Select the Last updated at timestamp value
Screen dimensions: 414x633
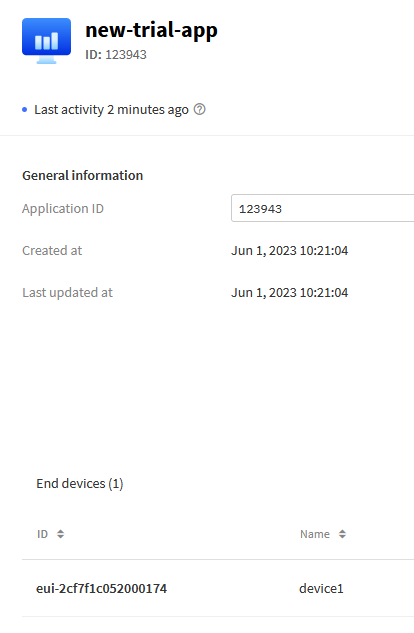pos(289,292)
